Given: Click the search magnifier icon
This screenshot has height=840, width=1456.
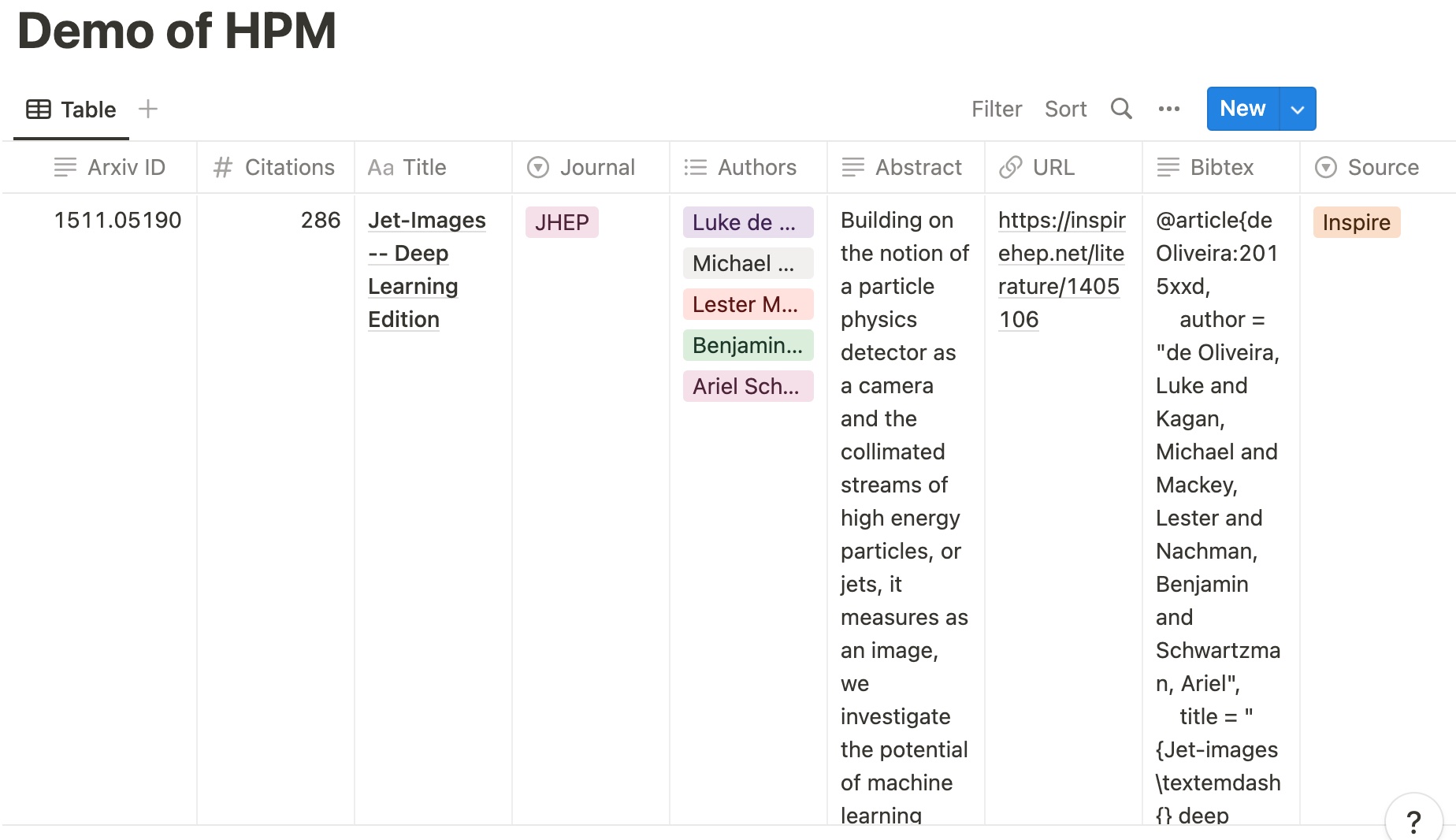Looking at the screenshot, I should click(x=1121, y=109).
